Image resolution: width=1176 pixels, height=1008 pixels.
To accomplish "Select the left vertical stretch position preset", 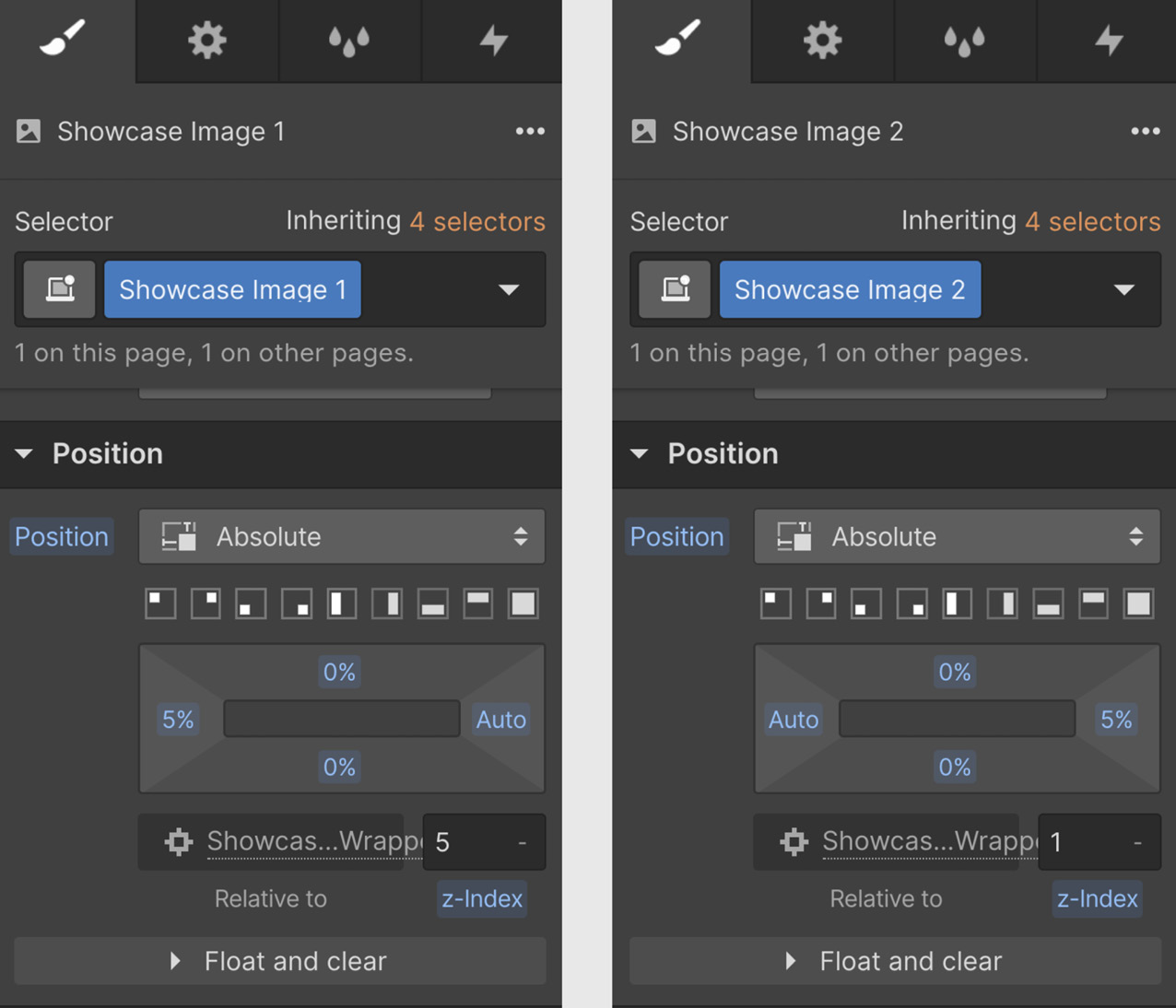I will (341, 604).
